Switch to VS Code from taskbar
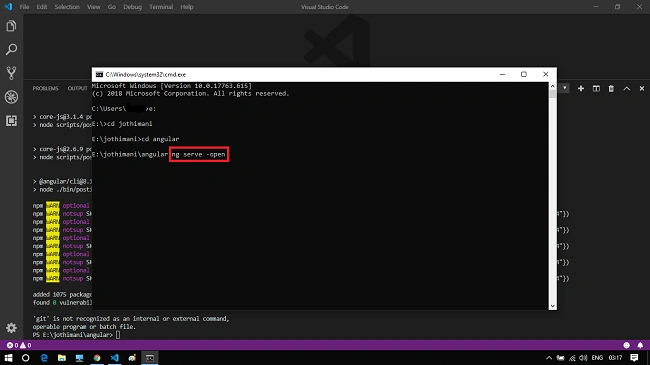Image resolution: width=650 pixels, height=365 pixels. 115,358
